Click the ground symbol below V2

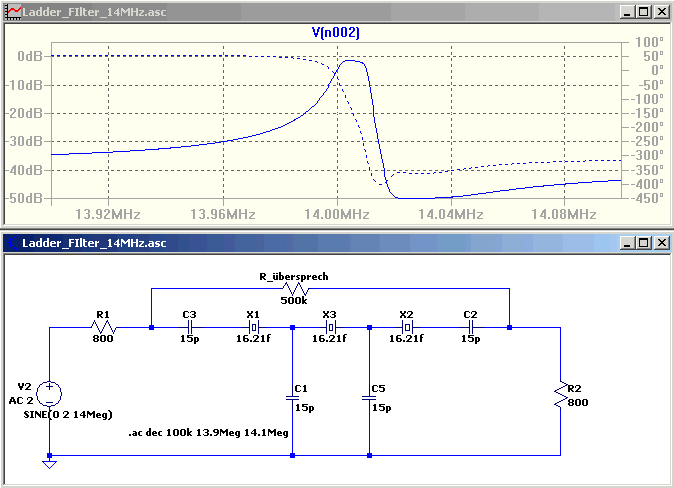[49, 464]
